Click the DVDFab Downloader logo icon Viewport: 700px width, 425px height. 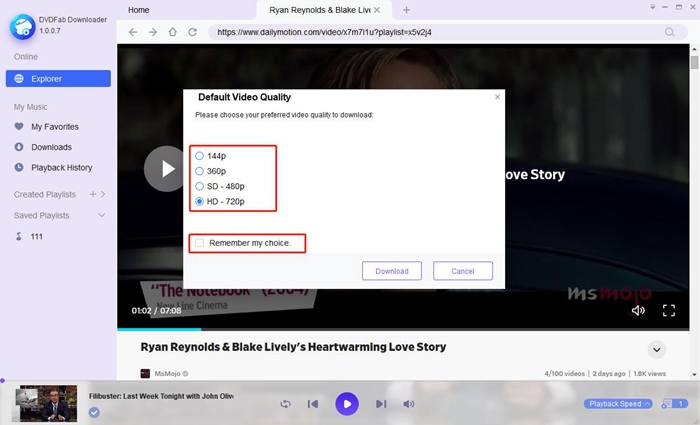point(23,26)
